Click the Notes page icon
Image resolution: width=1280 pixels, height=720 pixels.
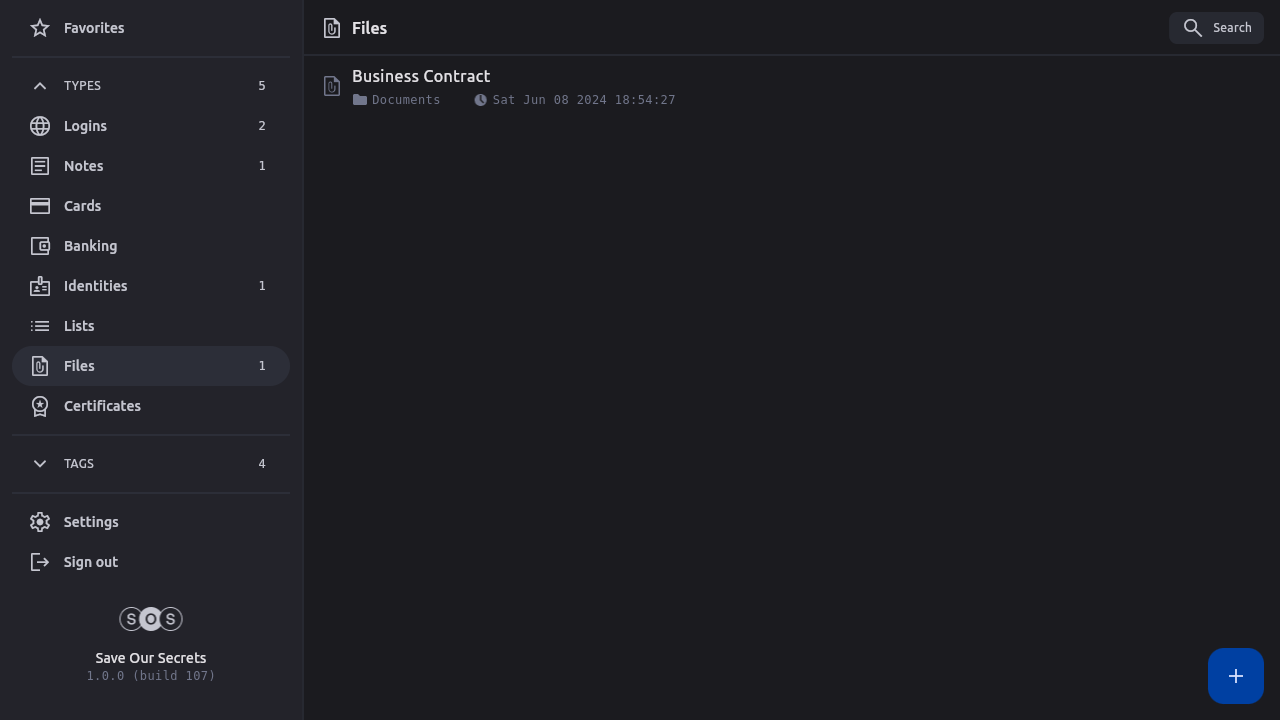click(x=40, y=166)
